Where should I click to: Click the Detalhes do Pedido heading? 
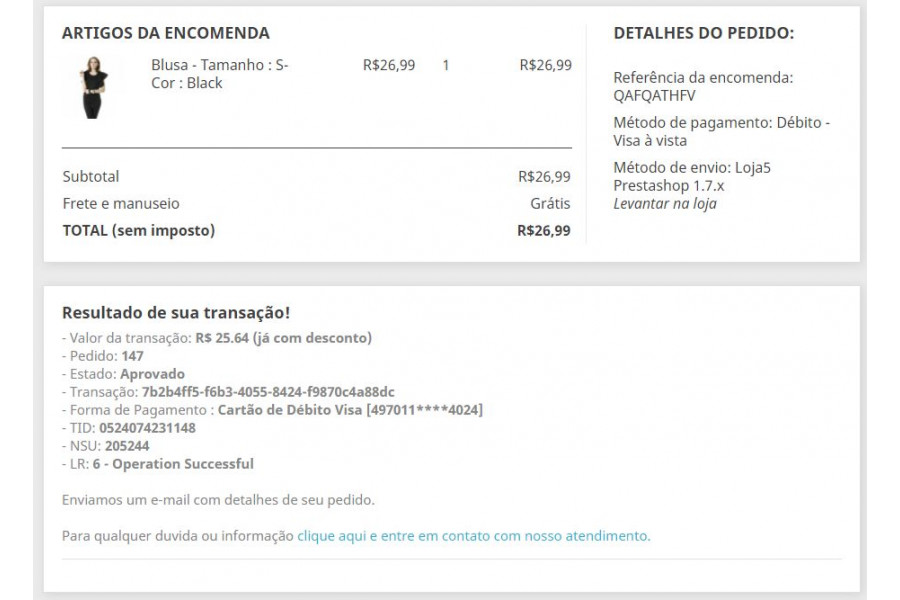pos(704,33)
